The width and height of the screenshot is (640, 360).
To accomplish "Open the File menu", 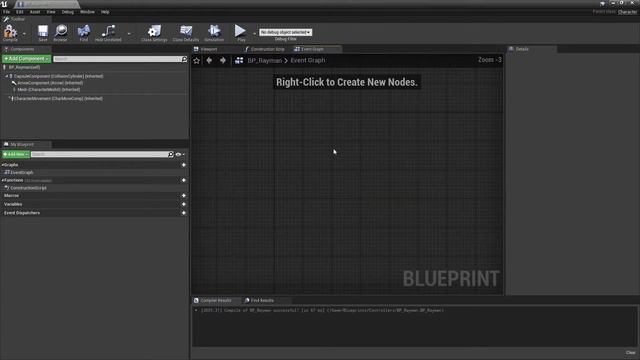I will pos(6,12).
